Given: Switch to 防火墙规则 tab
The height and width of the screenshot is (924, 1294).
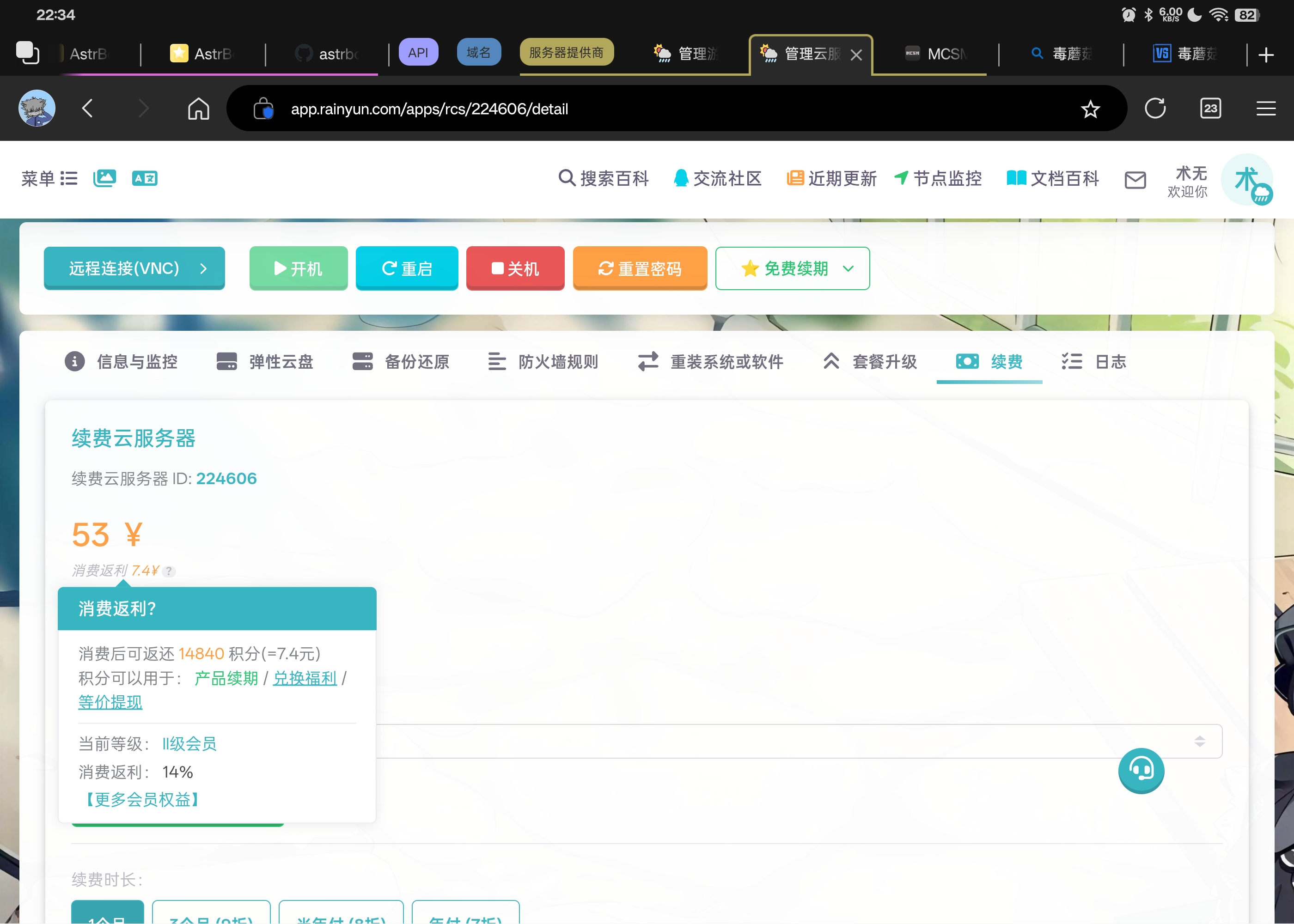Looking at the screenshot, I should pyautogui.click(x=543, y=362).
